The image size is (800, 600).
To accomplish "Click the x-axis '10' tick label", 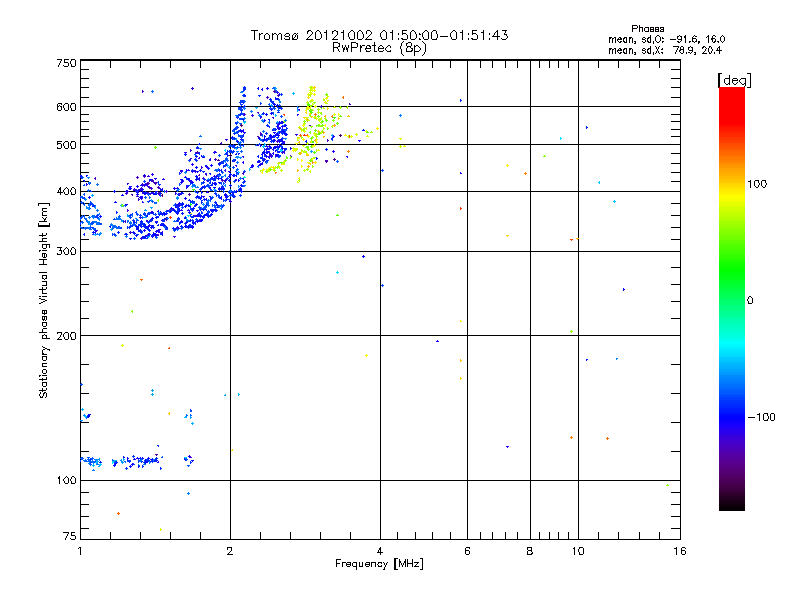I will click(578, 551).
